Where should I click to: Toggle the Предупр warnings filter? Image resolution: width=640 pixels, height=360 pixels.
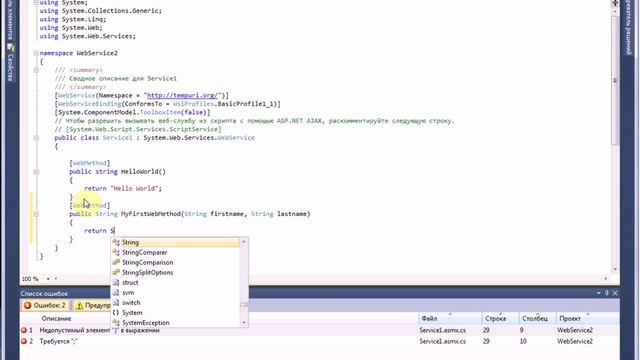point(92,305)
